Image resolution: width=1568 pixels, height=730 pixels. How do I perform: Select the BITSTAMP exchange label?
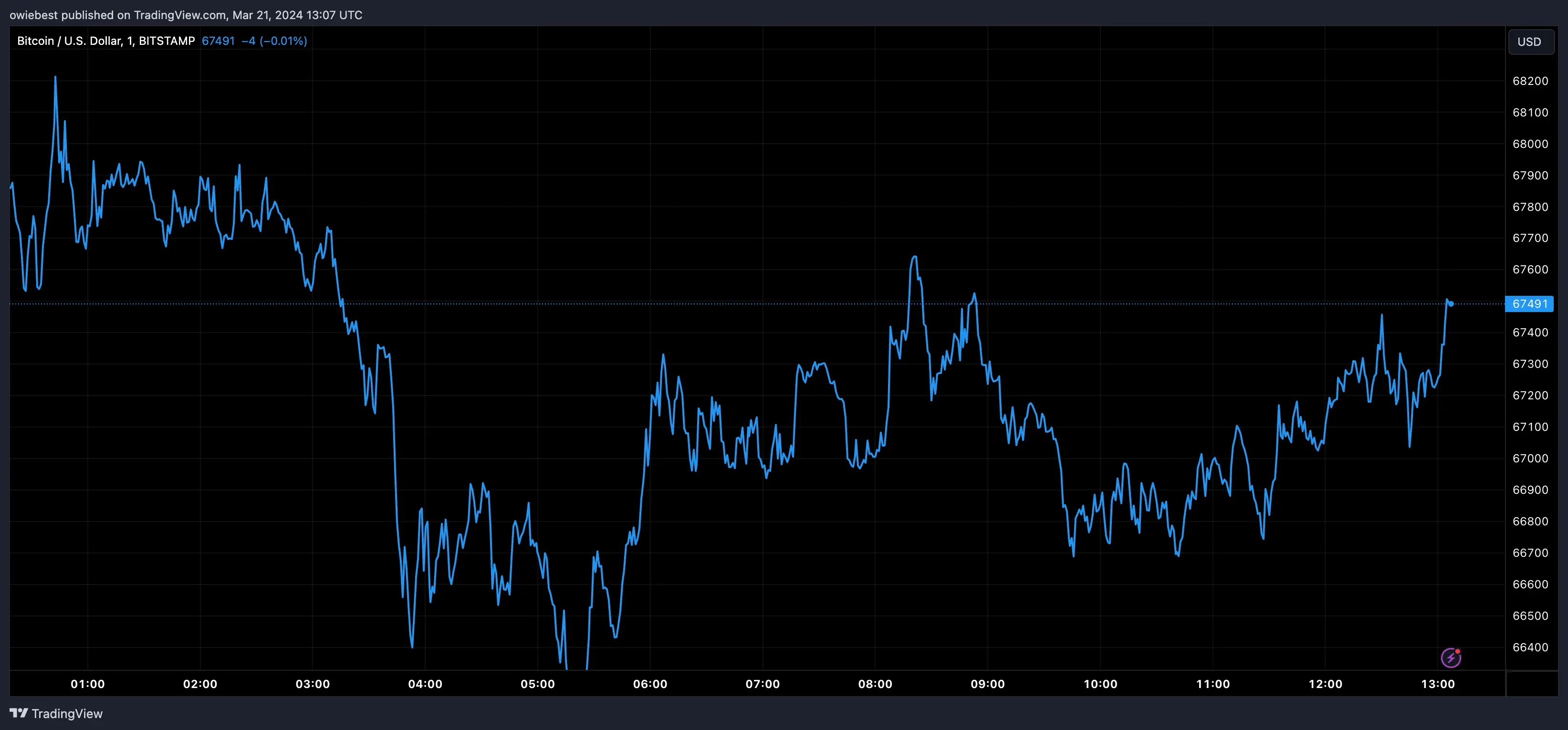167,41
